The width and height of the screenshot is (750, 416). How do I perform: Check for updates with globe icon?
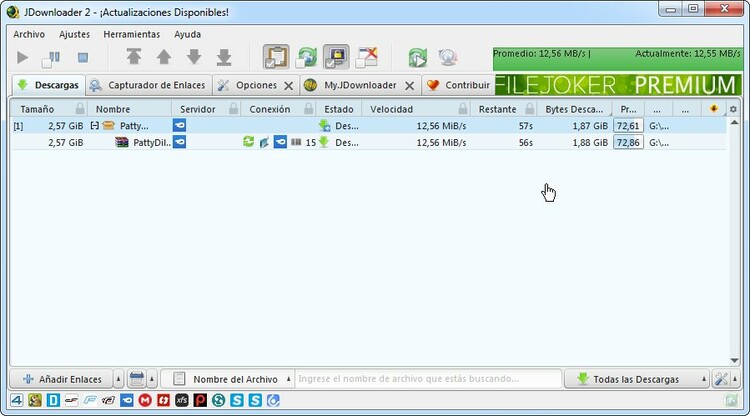click(447, 57)
